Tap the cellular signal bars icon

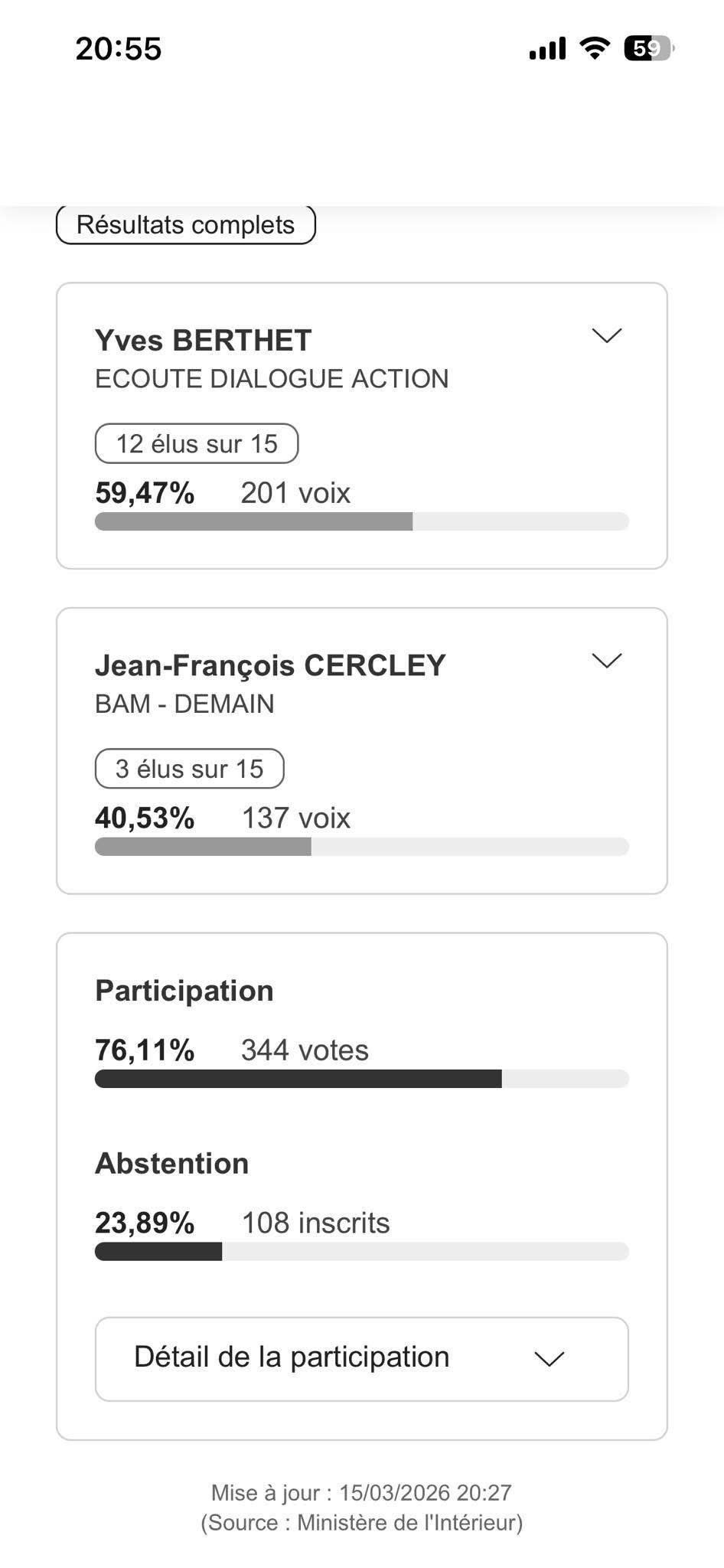[547, 48]
